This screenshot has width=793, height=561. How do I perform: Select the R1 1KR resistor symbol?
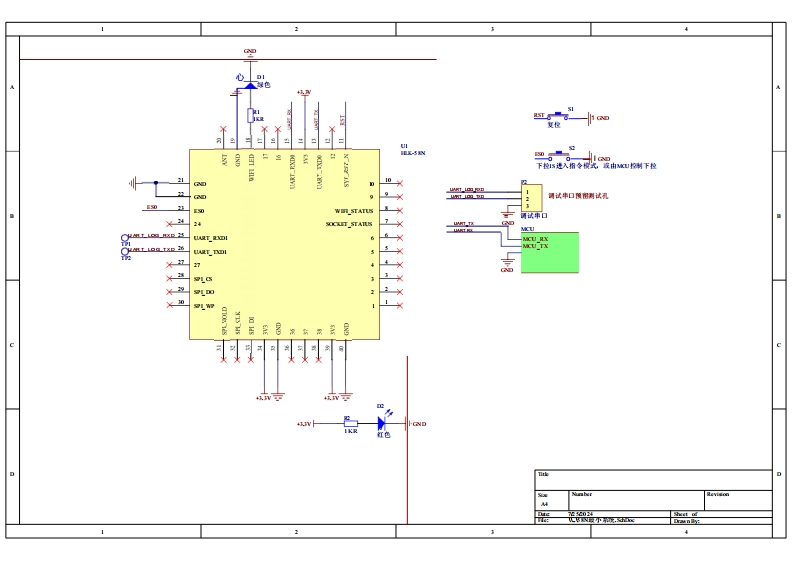pyautogui.click(x=250, y=115)
